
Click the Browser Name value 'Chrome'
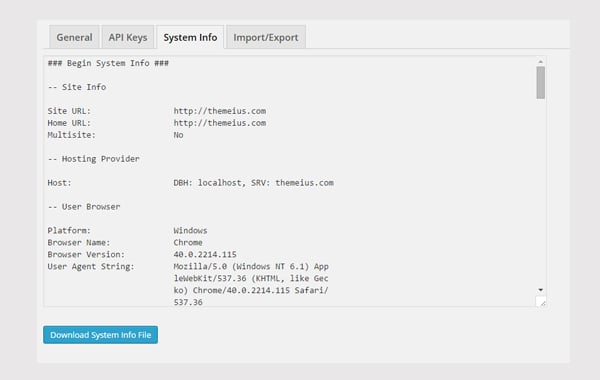(x=188, y=243)
